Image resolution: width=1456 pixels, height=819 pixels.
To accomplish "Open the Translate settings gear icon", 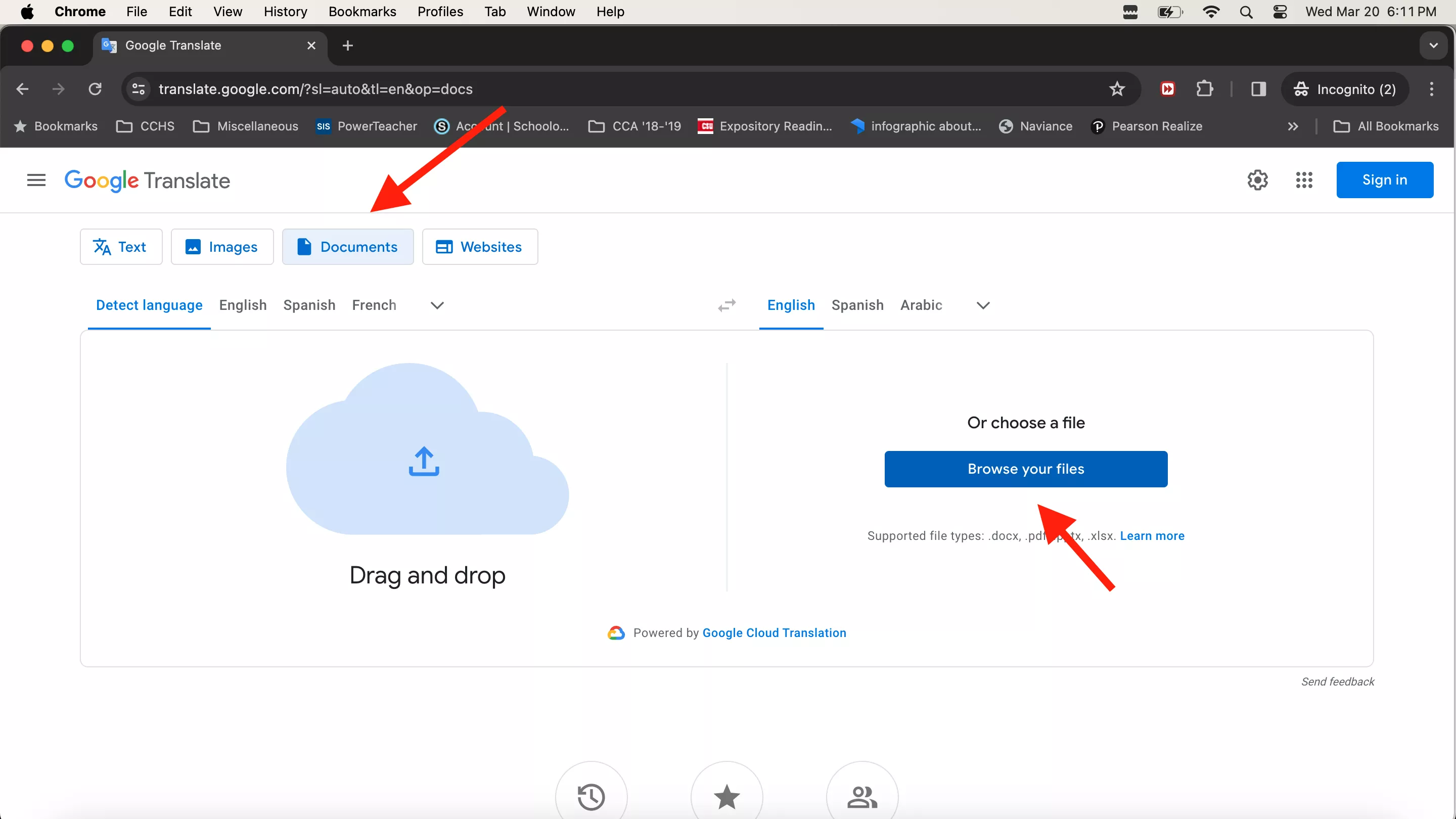I will pyautogui.click(x=1257, y=180).
